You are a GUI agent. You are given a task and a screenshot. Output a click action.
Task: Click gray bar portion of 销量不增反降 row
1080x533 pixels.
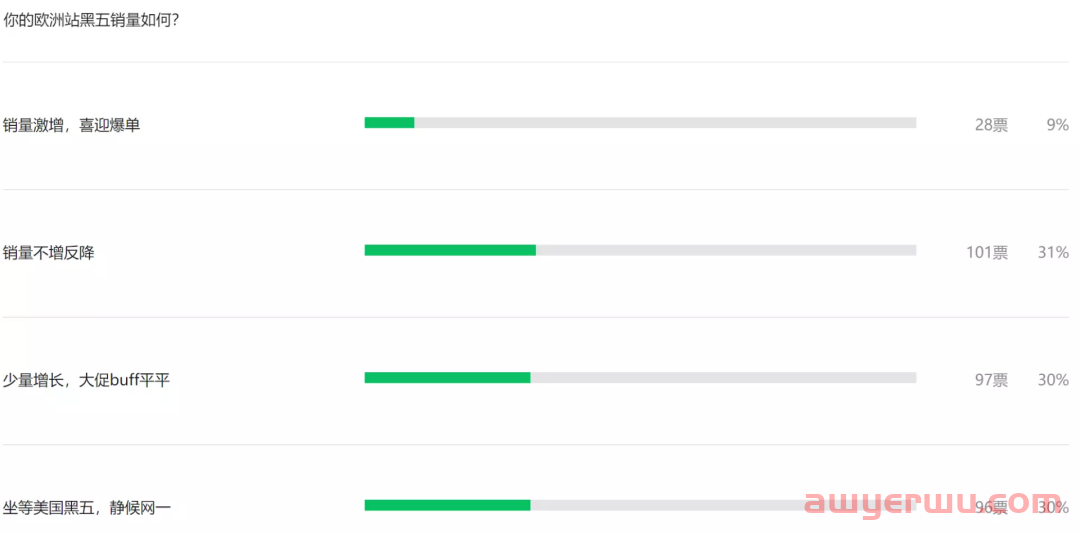tap(726, 250)
